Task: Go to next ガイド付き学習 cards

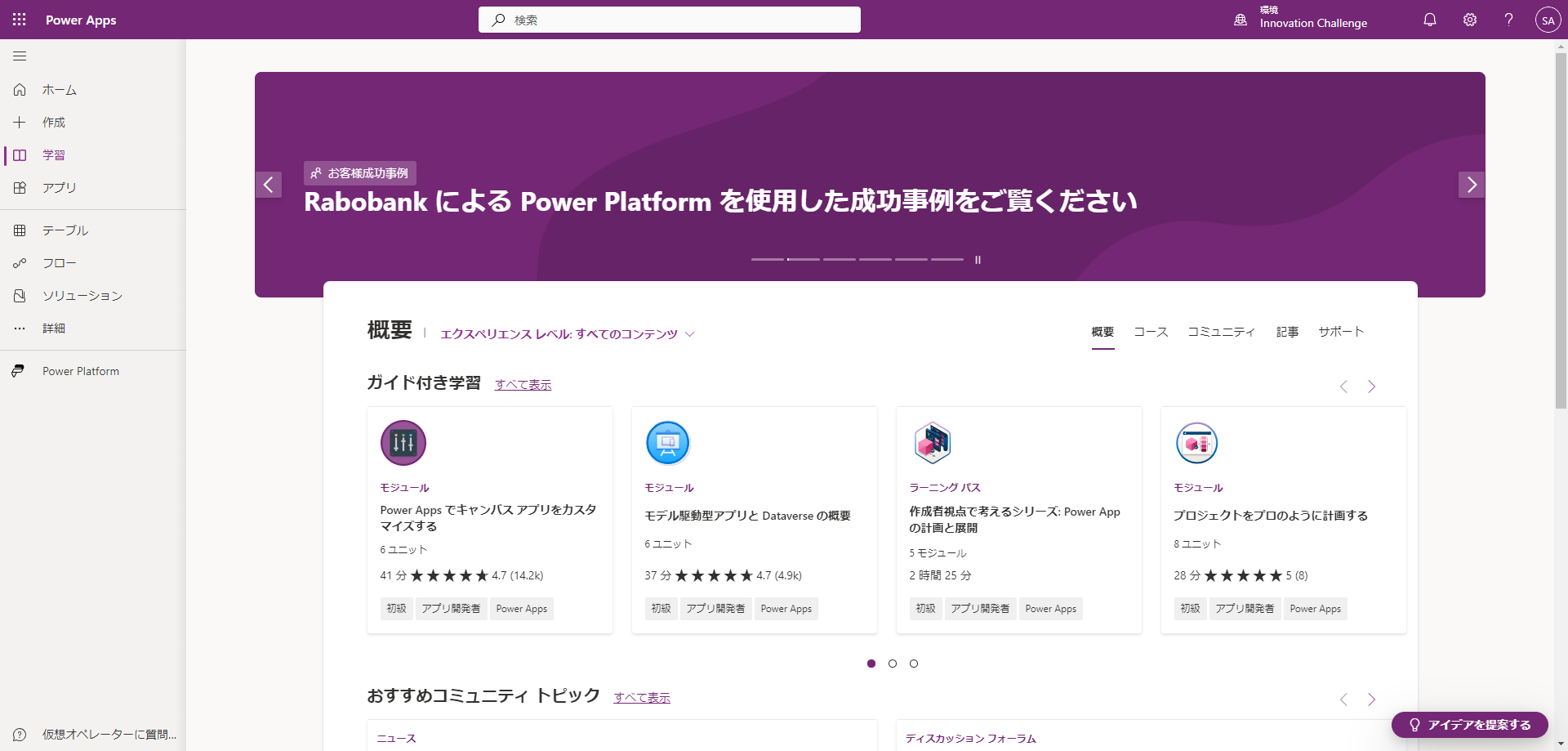Action: pyautogui.click(x=1372, y=387)
